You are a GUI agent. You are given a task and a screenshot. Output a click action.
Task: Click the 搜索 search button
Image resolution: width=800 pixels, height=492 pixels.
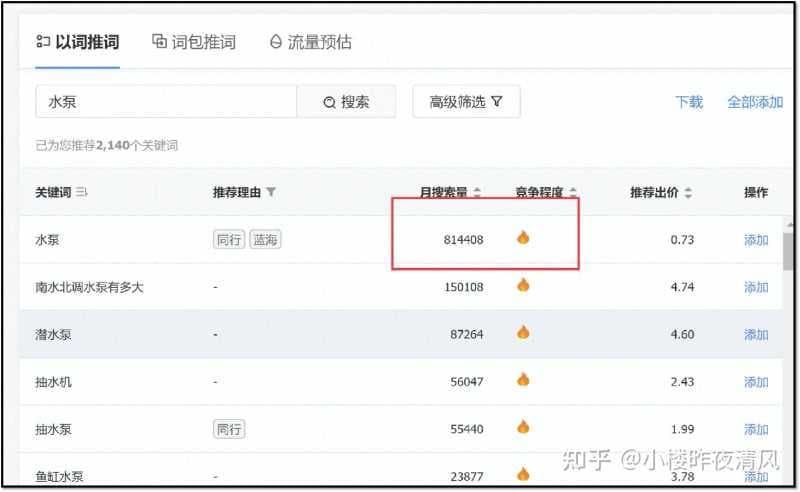tap(346, 102)
